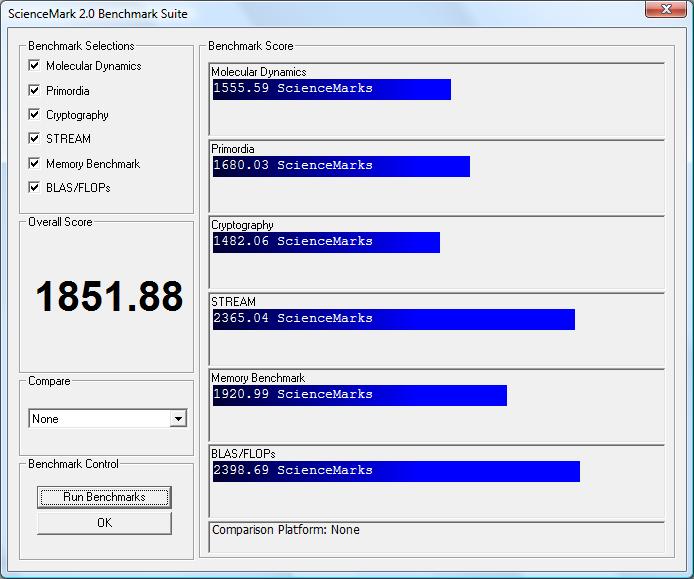The height and width of the screenshot is (579, 694).
Task: Click the Primordia 1680.03 score bar
Action: [x=341, y=166]
